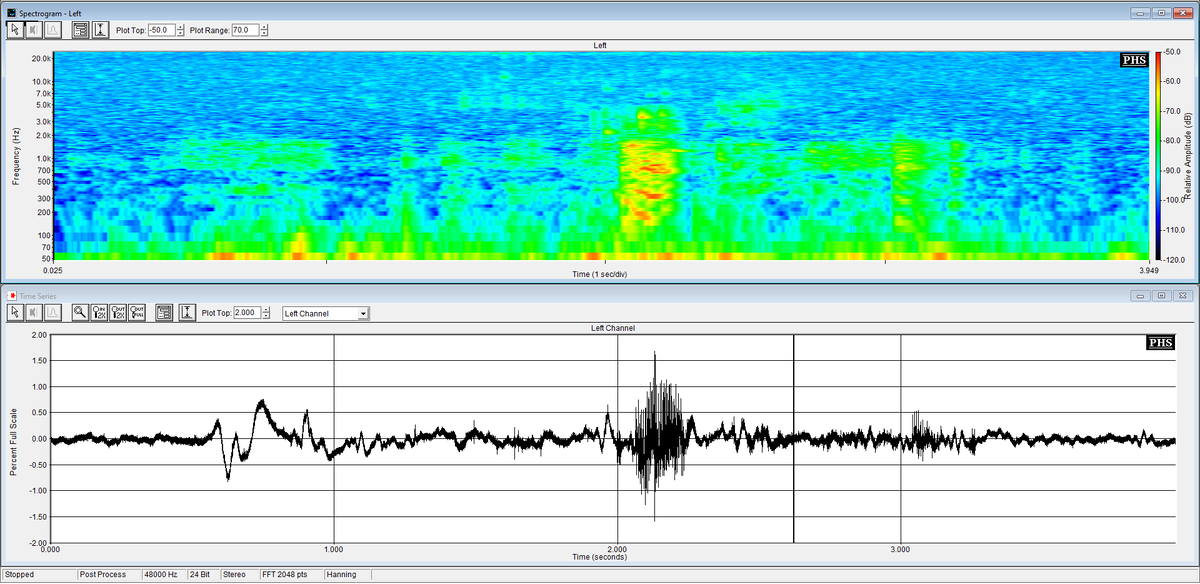
Task: Click the 'Plot Range:' label
Action: (x=210, y=30)
